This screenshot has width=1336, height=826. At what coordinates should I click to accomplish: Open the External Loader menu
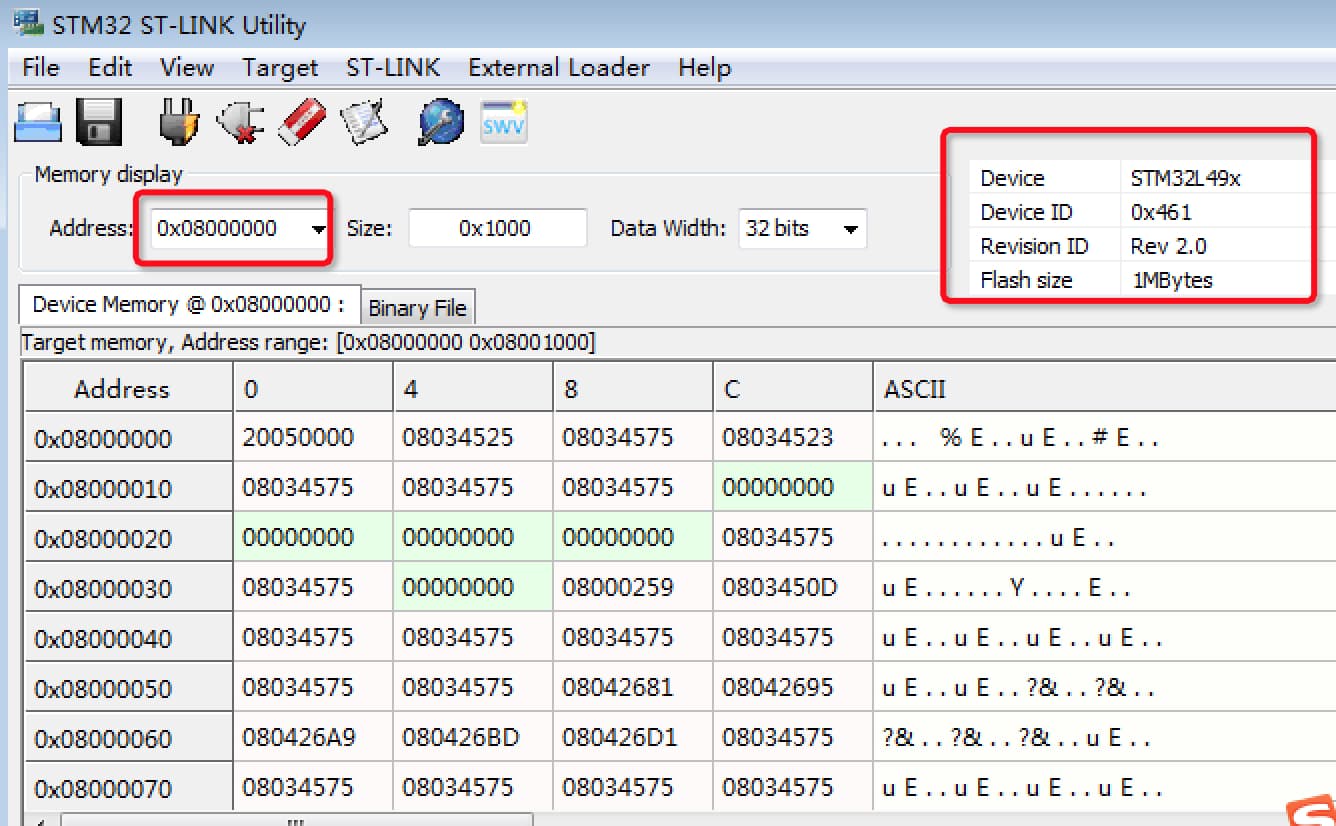click(x=559, y=68)
